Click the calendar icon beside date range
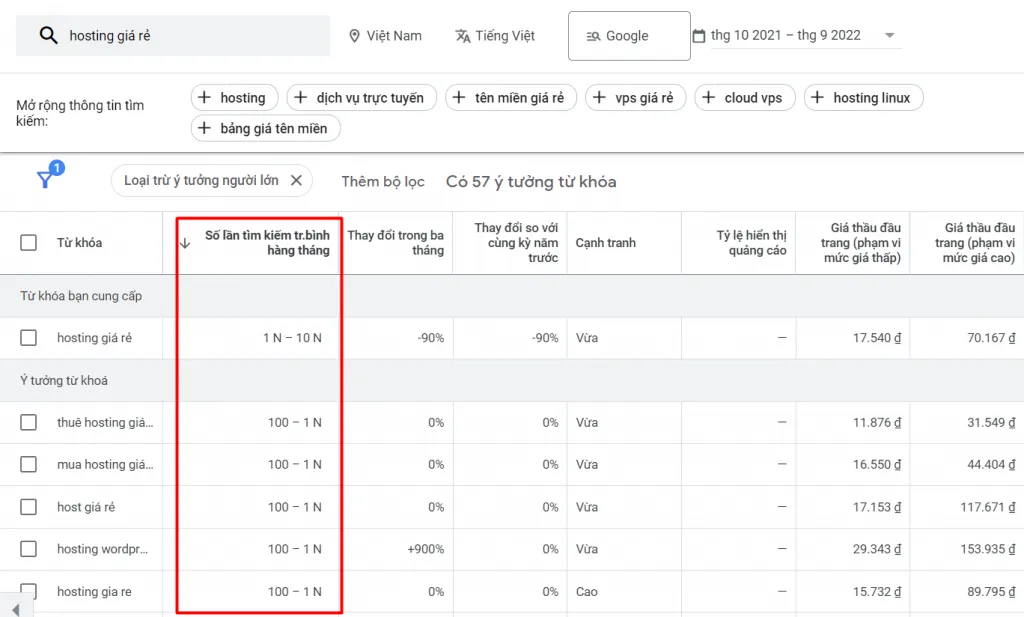Screen dimensions: 1024x617 (699, 36)
